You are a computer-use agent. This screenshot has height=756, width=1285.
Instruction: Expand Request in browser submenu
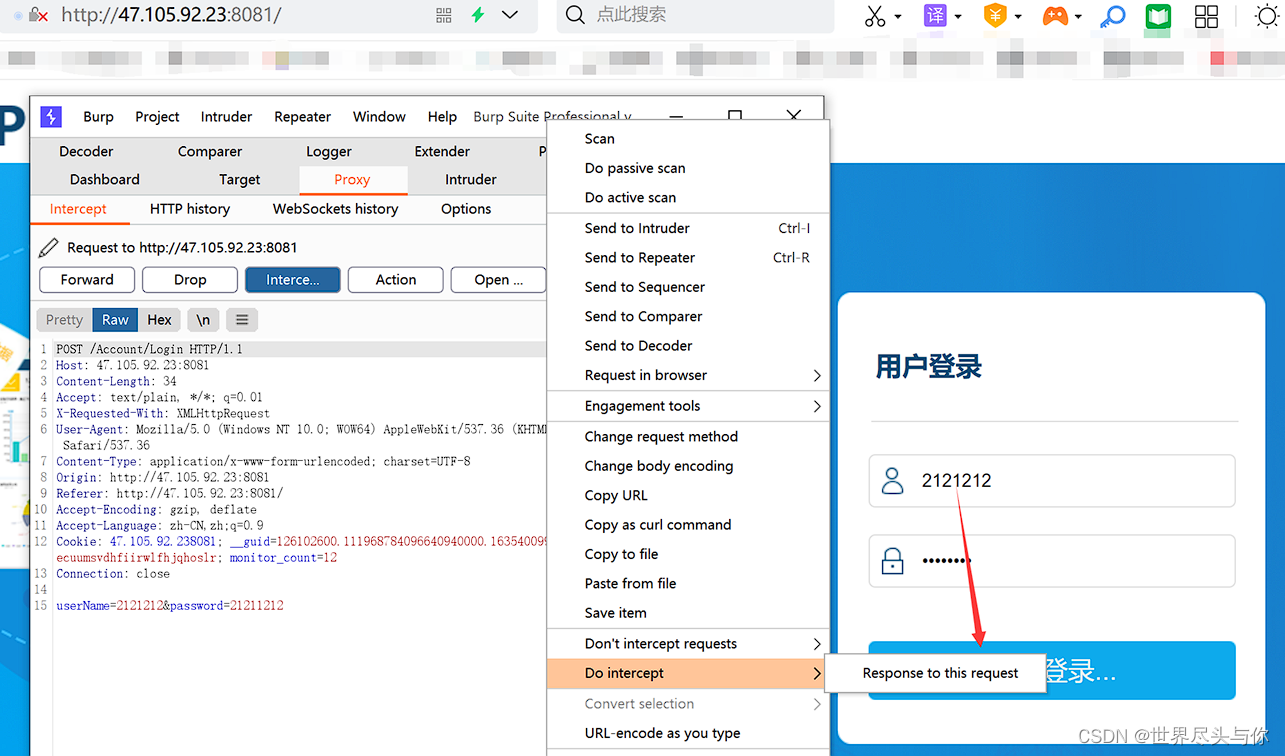(x=689, y=375)
